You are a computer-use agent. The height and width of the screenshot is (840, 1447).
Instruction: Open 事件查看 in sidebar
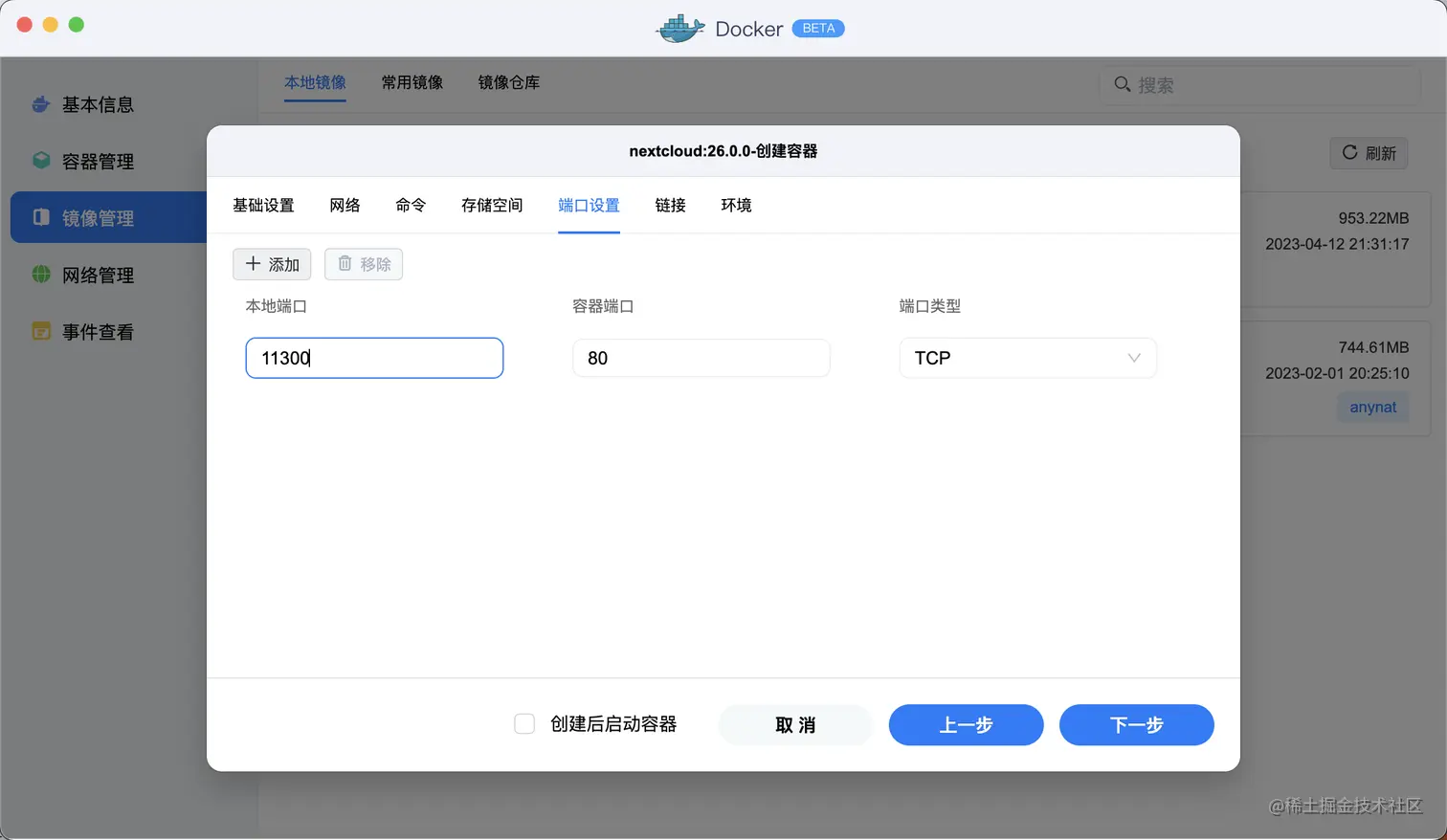98,331
